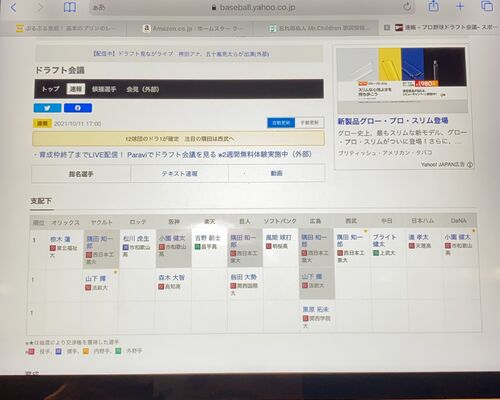Open 隅田 知一郎 in the 広島 column
Image resolution: width=500 pixels, height=400 pixels.
[x=314, y=240]
